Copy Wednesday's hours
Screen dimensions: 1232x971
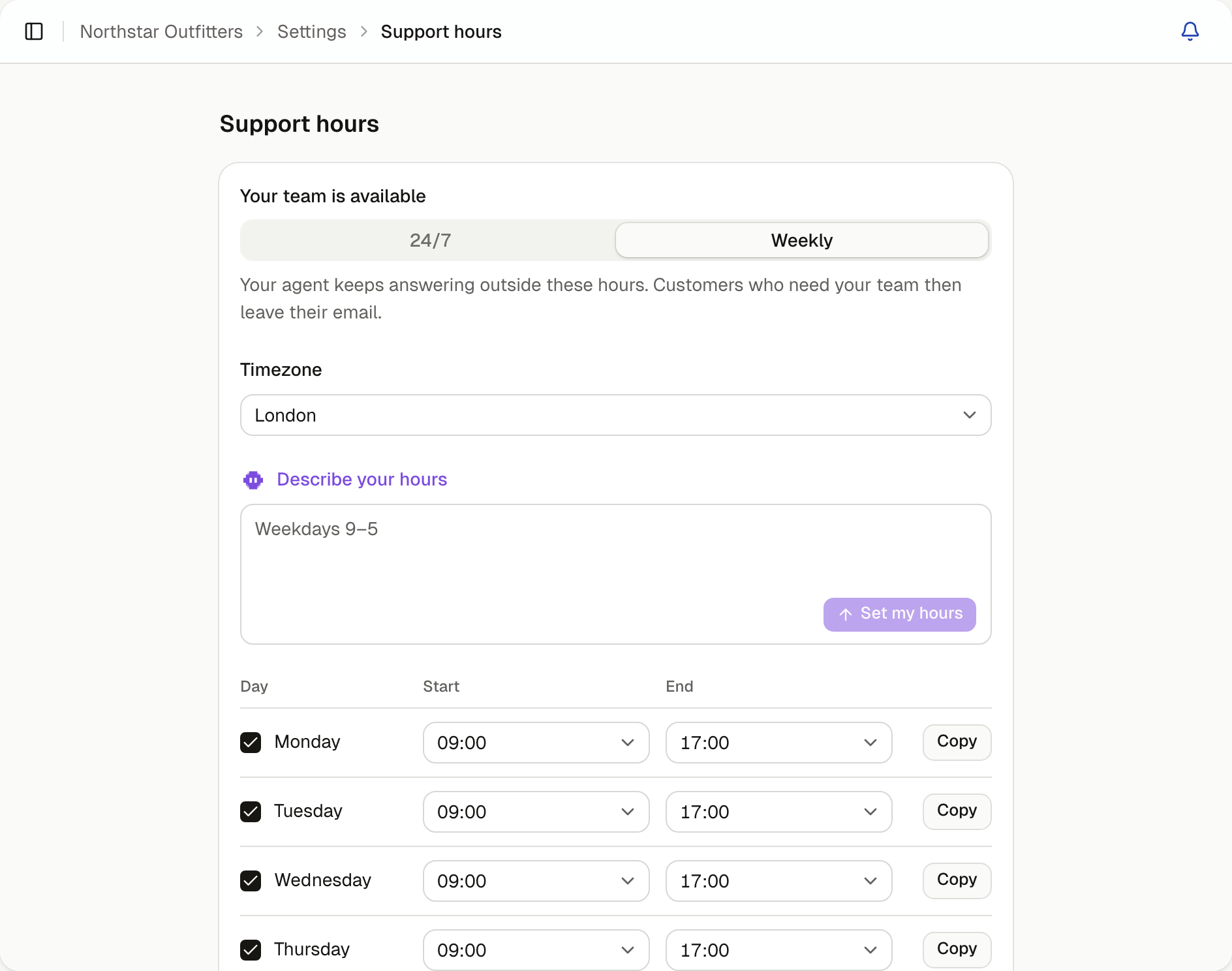(x=957, y=880)
